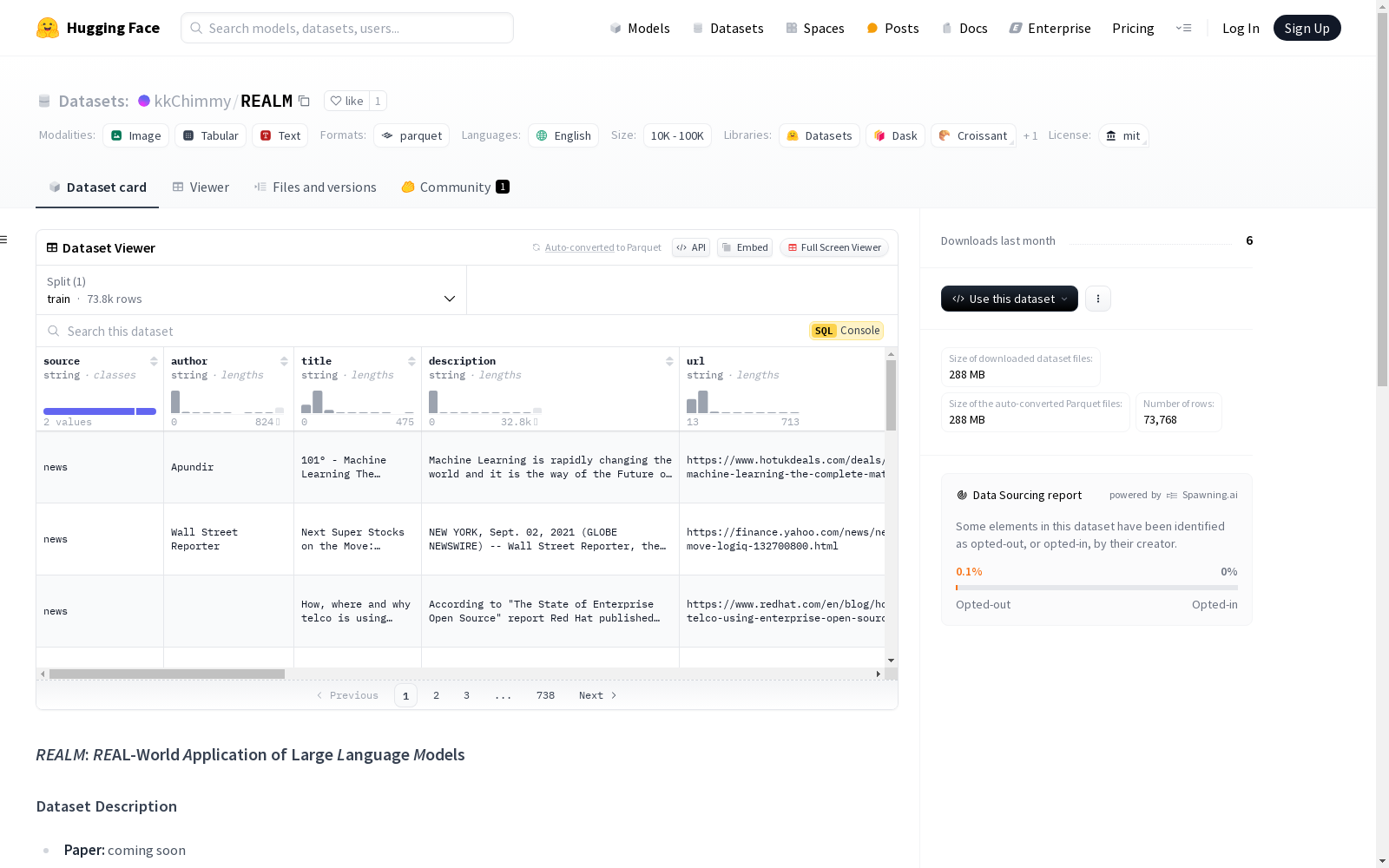Click the sort icon on the title column

(x=411, y=361)
